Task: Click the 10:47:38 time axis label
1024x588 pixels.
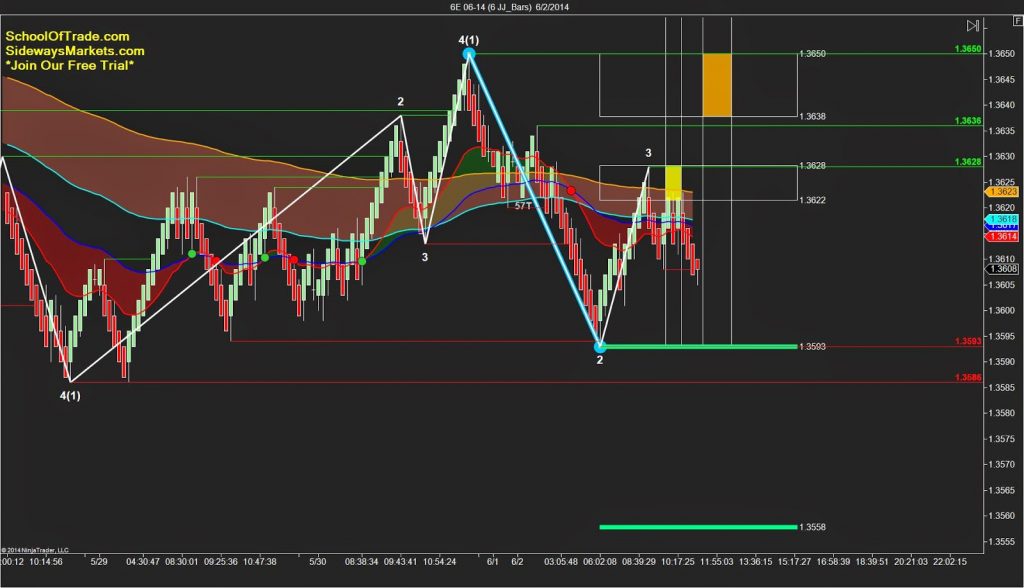Action: (x=259, y=562)
